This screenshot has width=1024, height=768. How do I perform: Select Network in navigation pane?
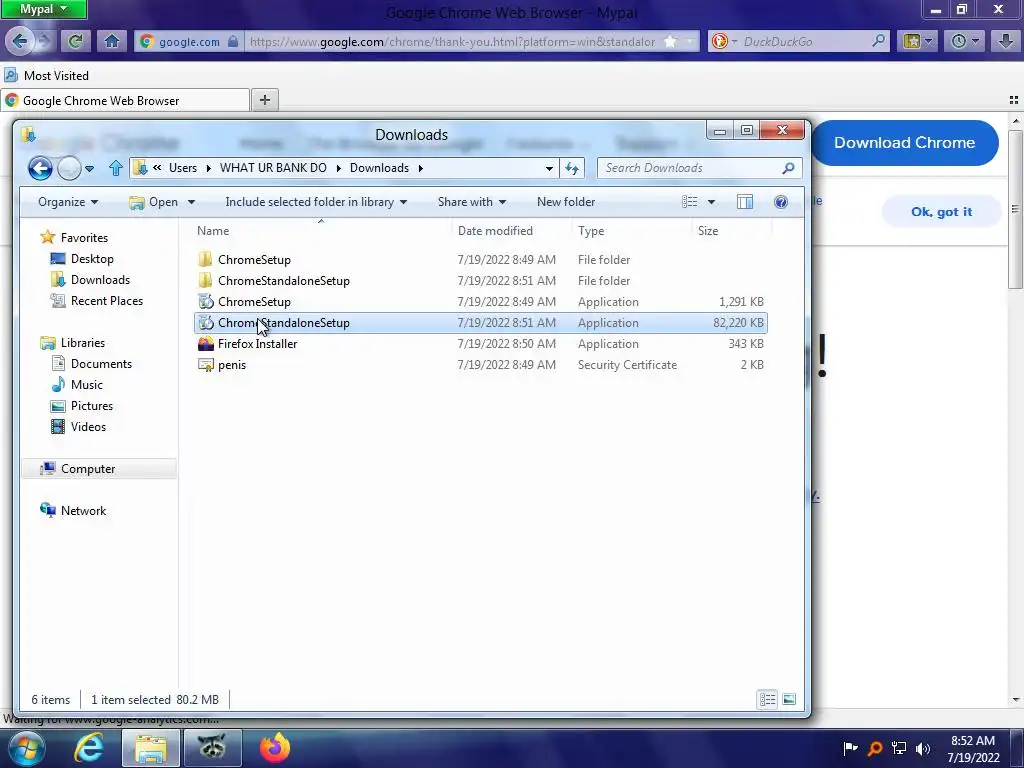point(83,511)
